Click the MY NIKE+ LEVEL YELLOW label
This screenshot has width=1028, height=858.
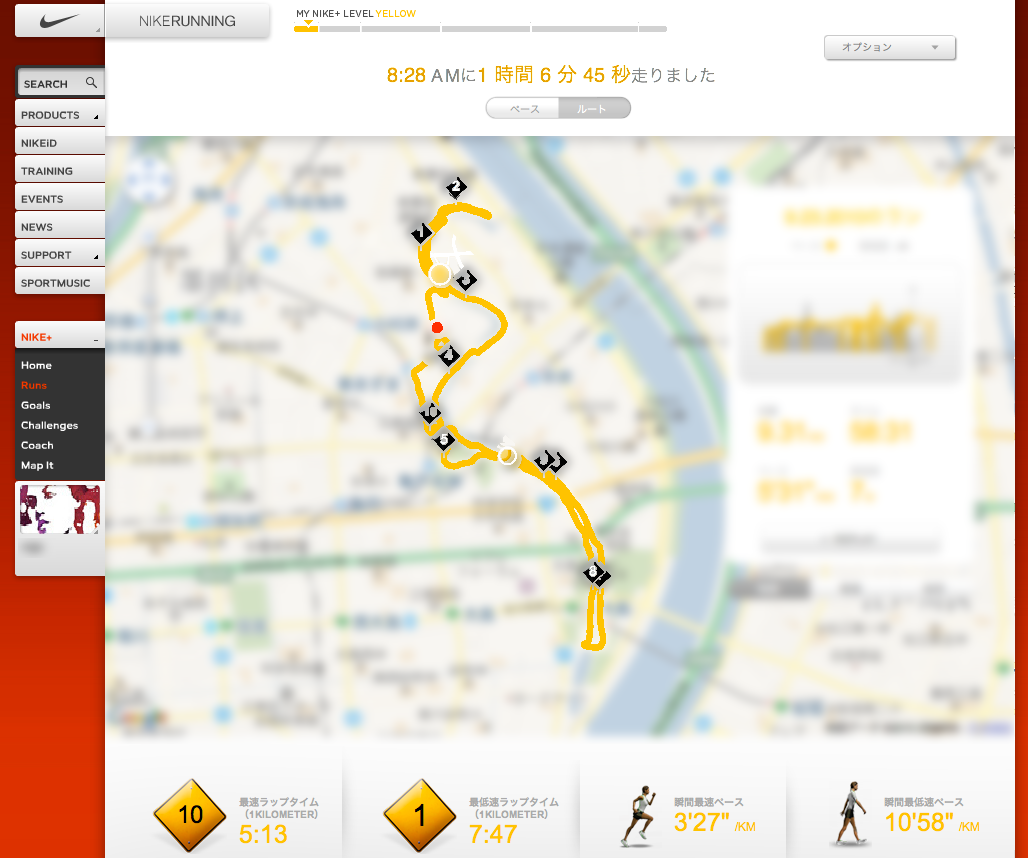(356, 13)
